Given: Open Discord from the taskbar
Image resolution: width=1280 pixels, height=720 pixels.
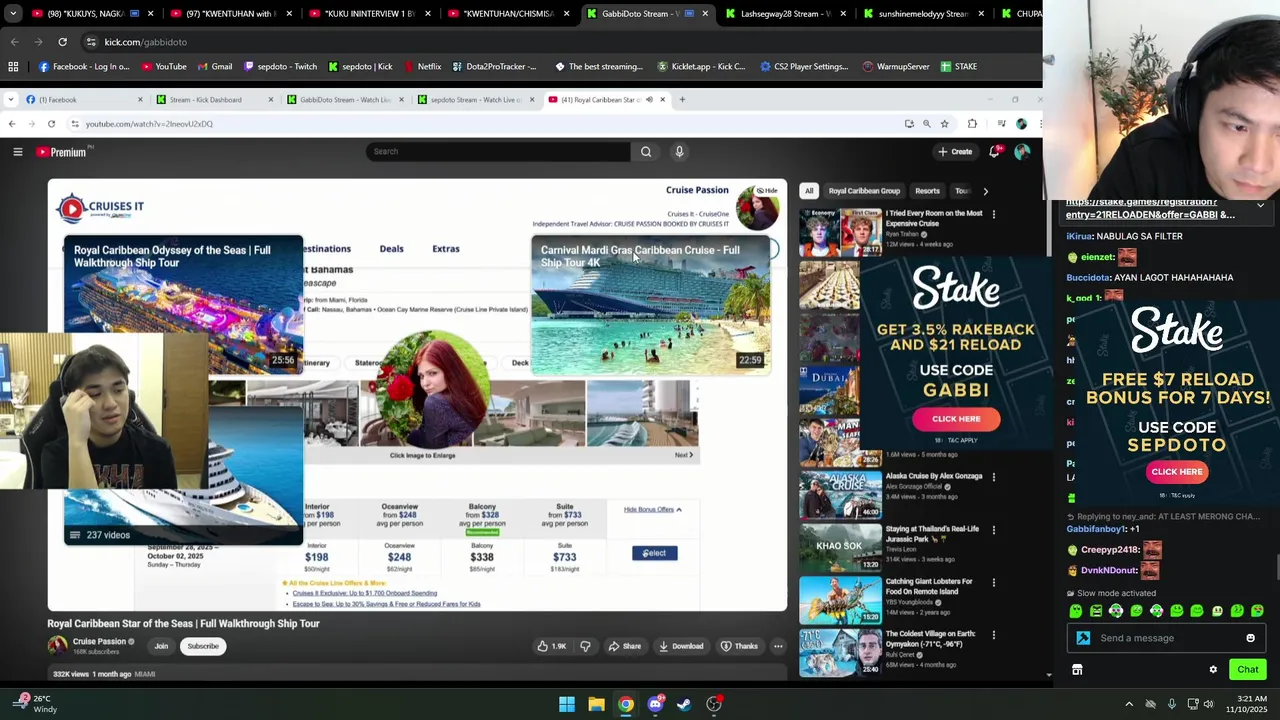Looking at the screenshot, I should [655, 704].
